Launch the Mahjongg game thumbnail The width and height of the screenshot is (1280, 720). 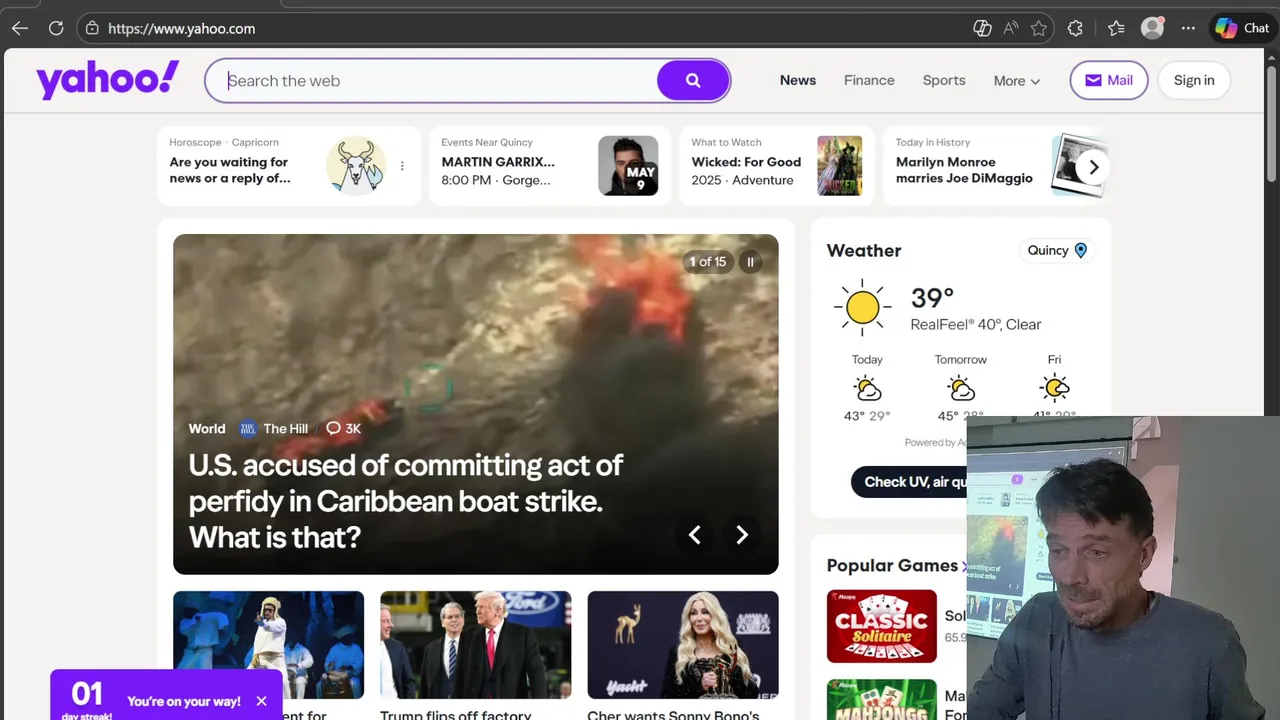point(882,700)
